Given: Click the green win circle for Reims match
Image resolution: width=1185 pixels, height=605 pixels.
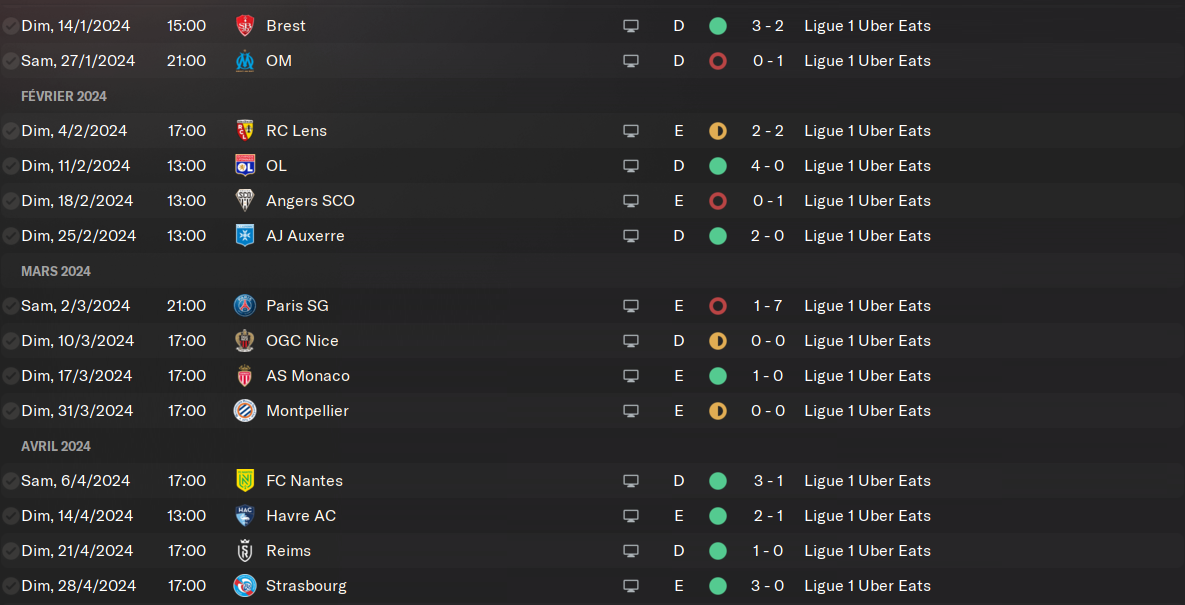Looking at the screenshot, I should click(x=717, y=551).
